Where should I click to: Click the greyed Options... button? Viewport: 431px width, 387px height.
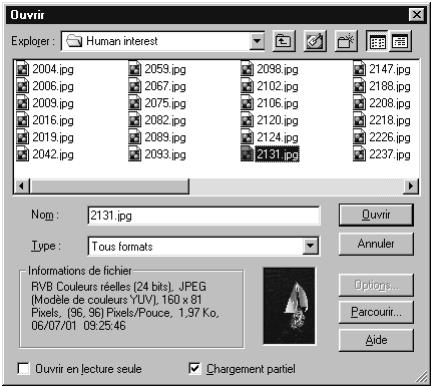click(x=376, y=285)
